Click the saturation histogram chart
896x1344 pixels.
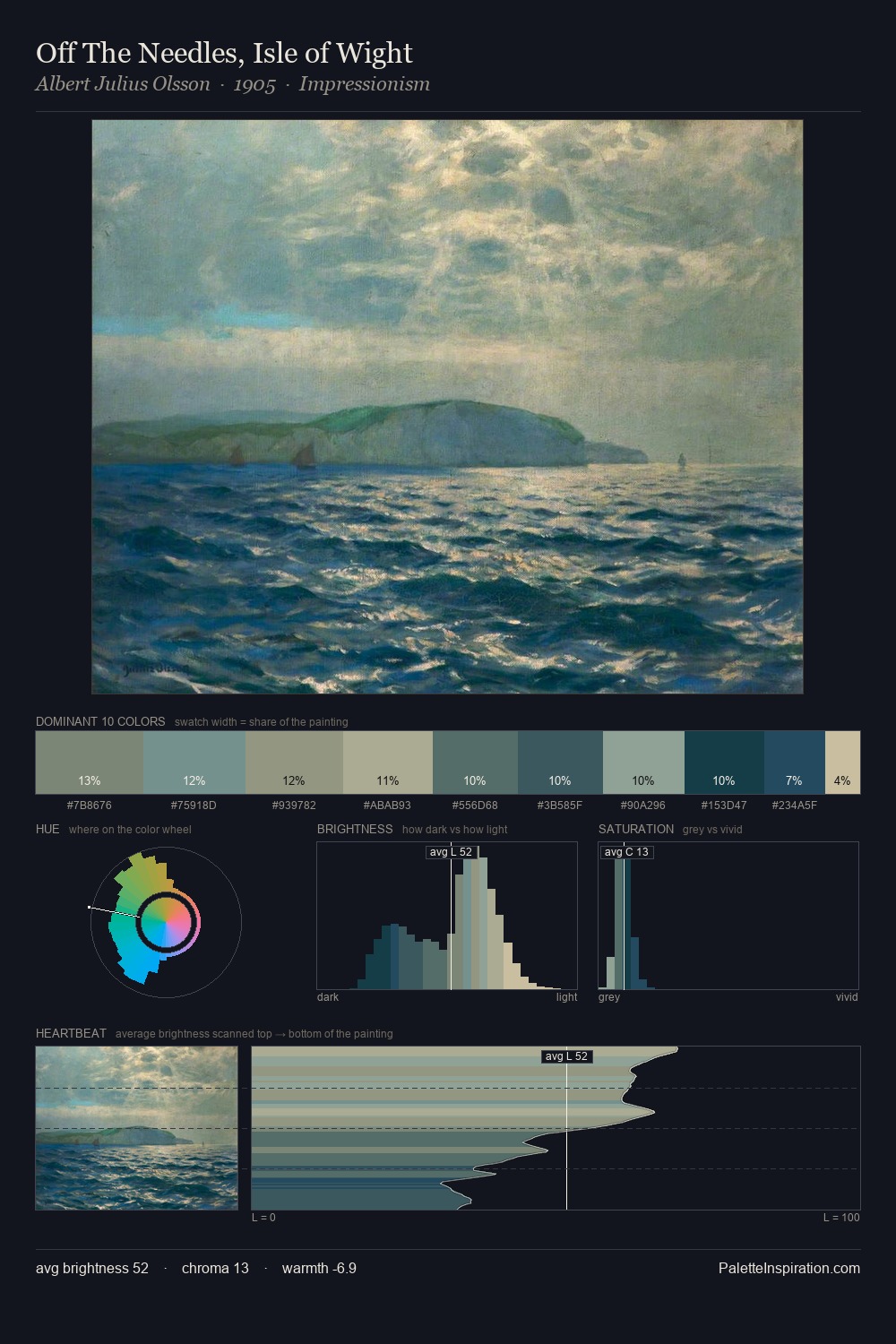[x=728, y=916]
